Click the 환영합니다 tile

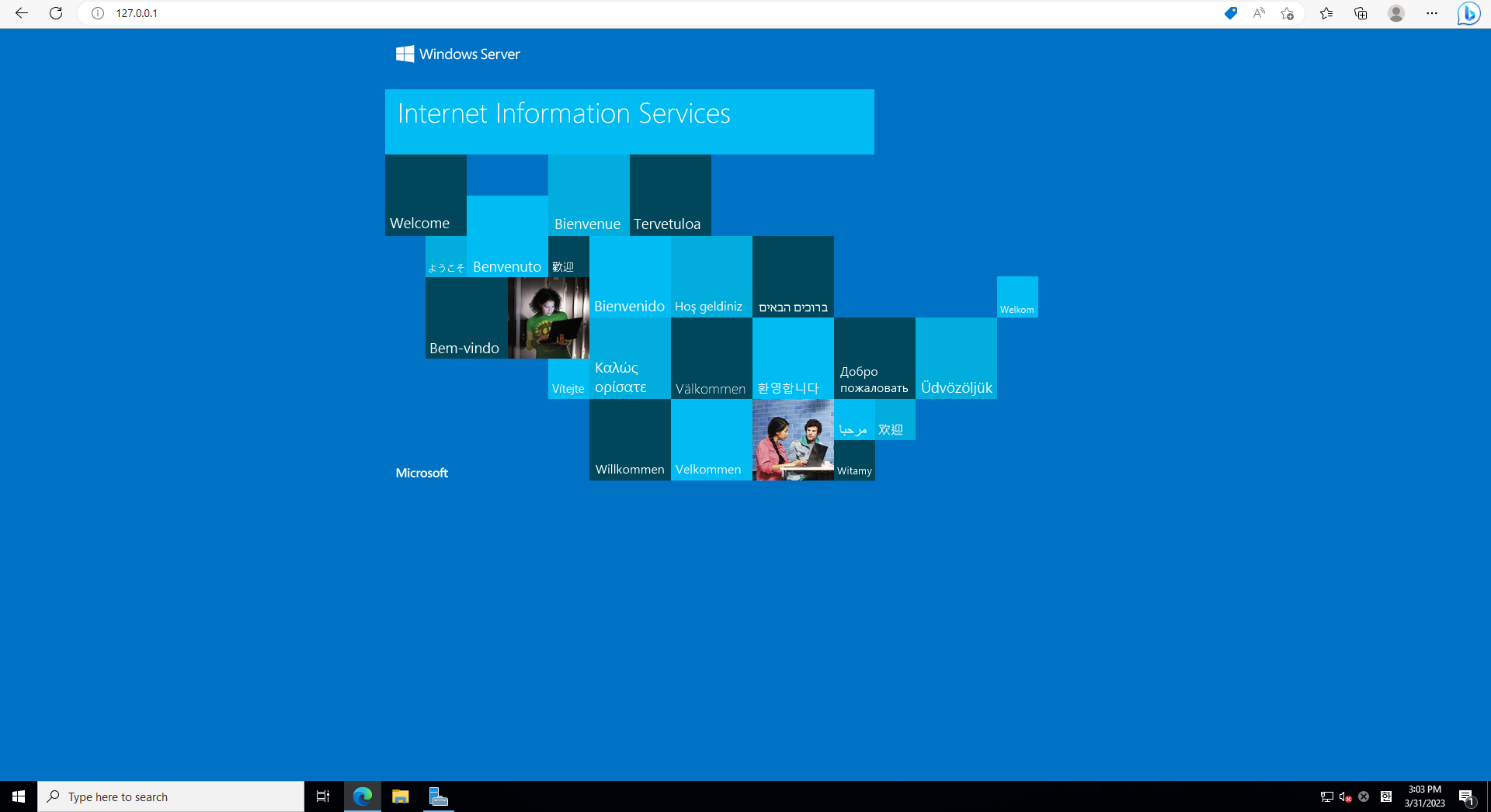tap(793, 358)
